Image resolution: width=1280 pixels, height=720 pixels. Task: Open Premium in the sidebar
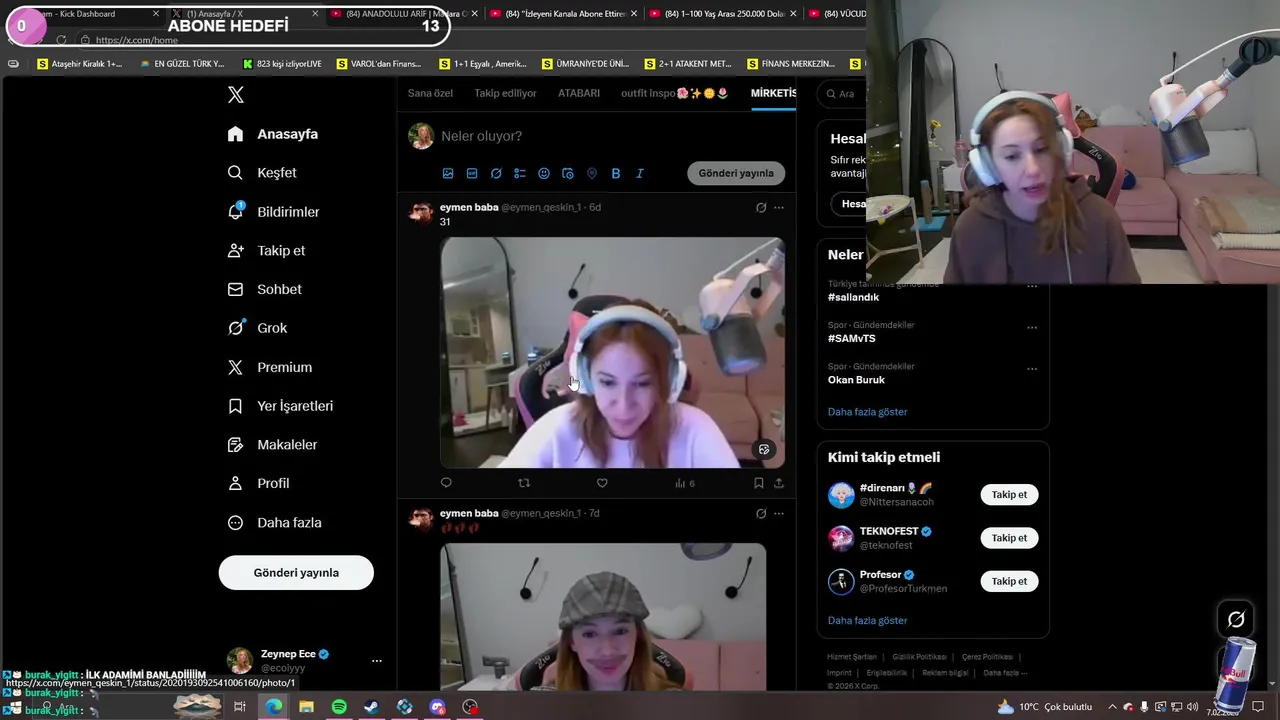click(x=270, y=367)
